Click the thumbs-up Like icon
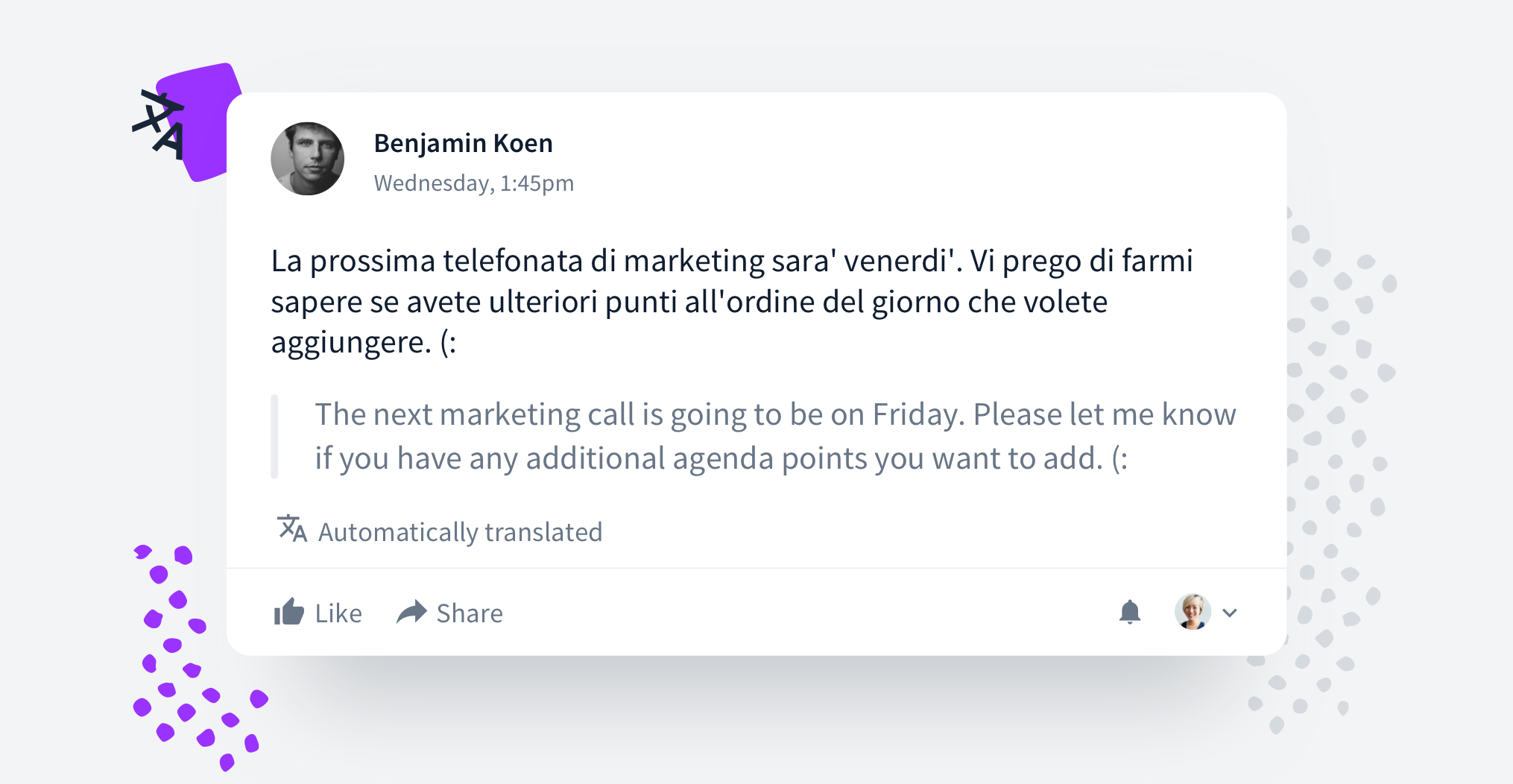 coord(288,612)
